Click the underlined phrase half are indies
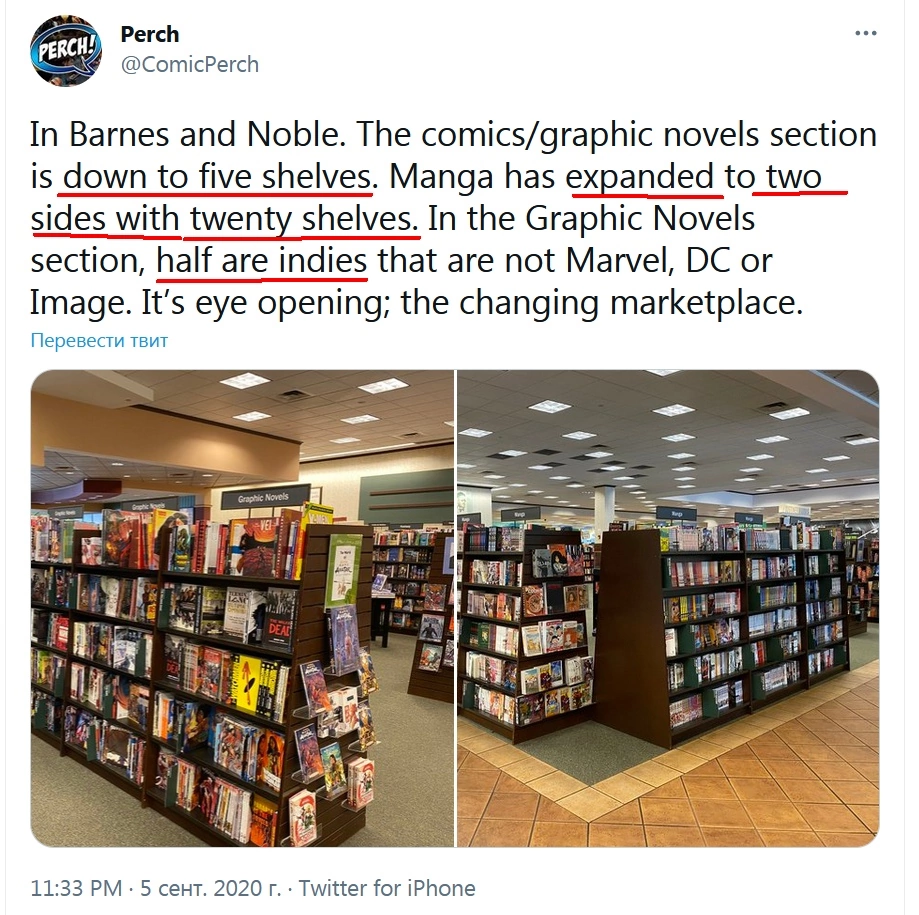This screenshot has height=915, width=919. [x=261, y=260]
